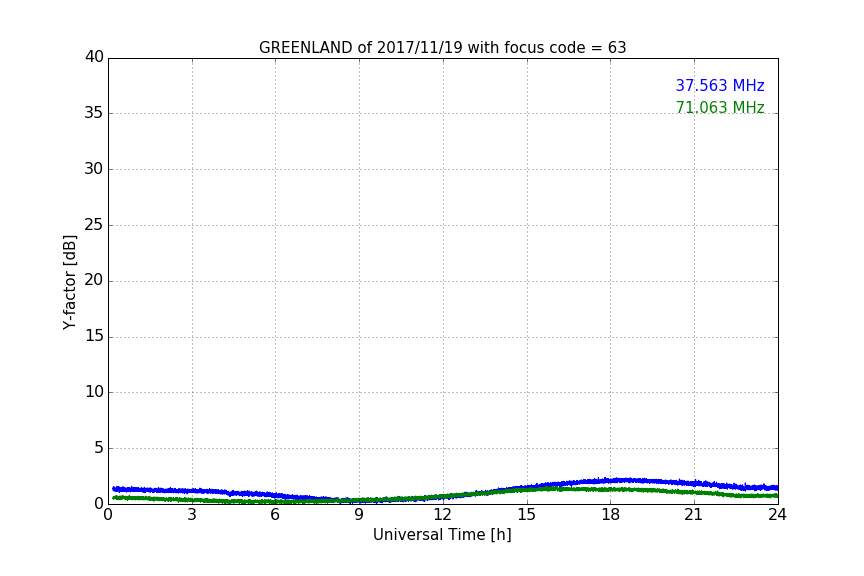Click the y-axis tick label '35'
This screenshot has width=864, height=576.
[x=94, y=112]
